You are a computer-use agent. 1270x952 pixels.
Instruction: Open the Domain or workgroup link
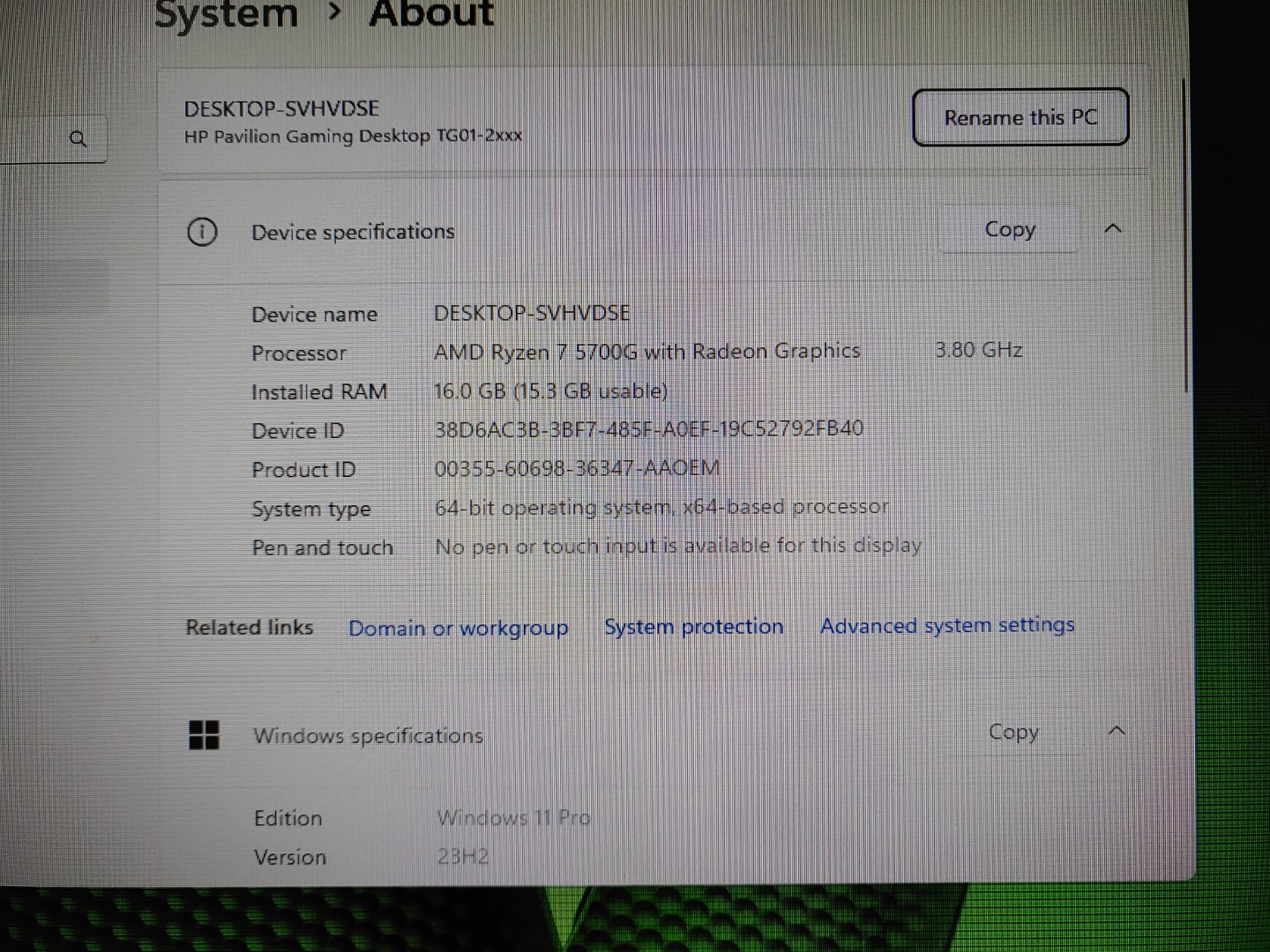[x=458, y=628]
